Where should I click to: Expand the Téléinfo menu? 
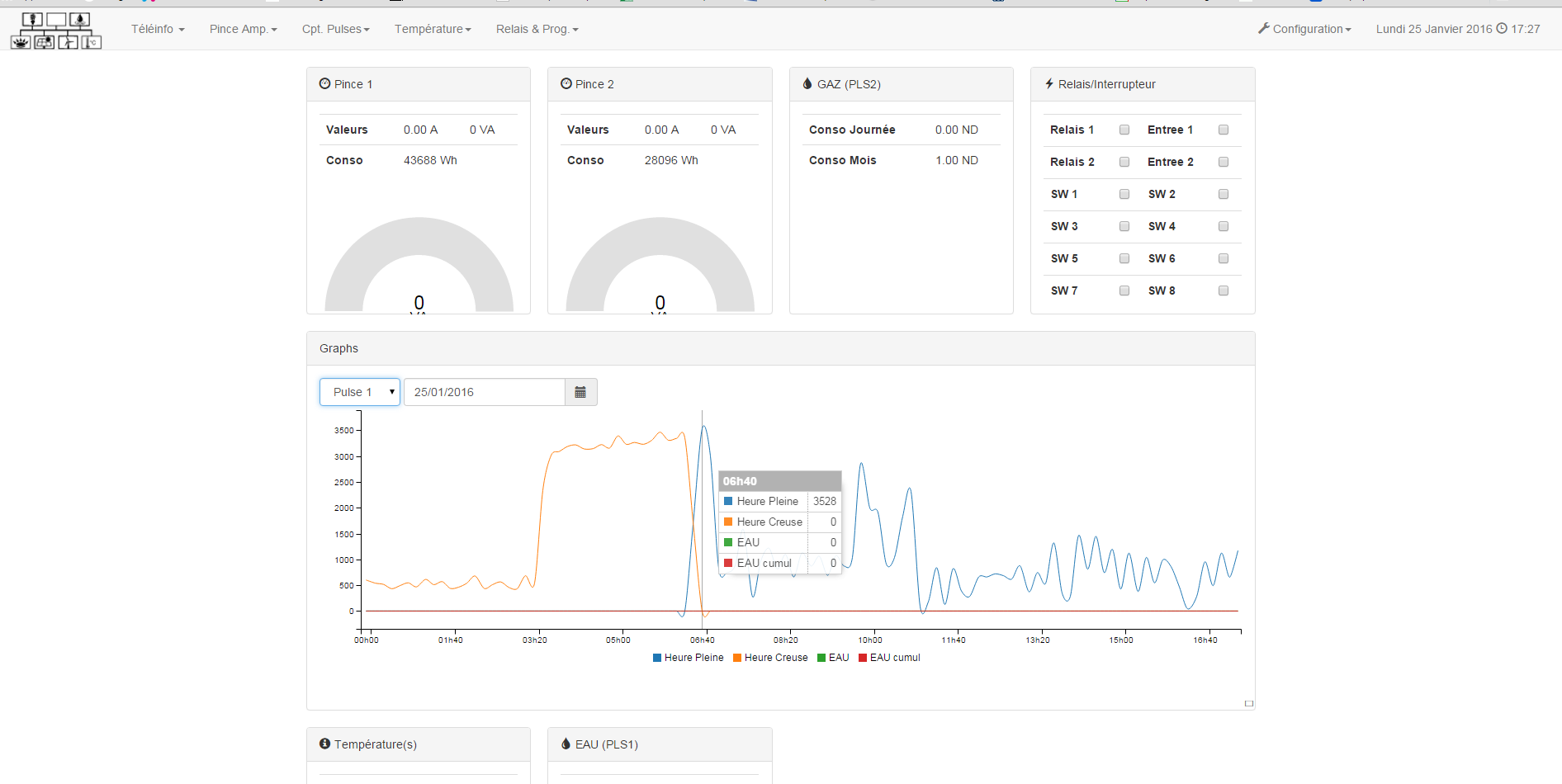pos(158,29)
